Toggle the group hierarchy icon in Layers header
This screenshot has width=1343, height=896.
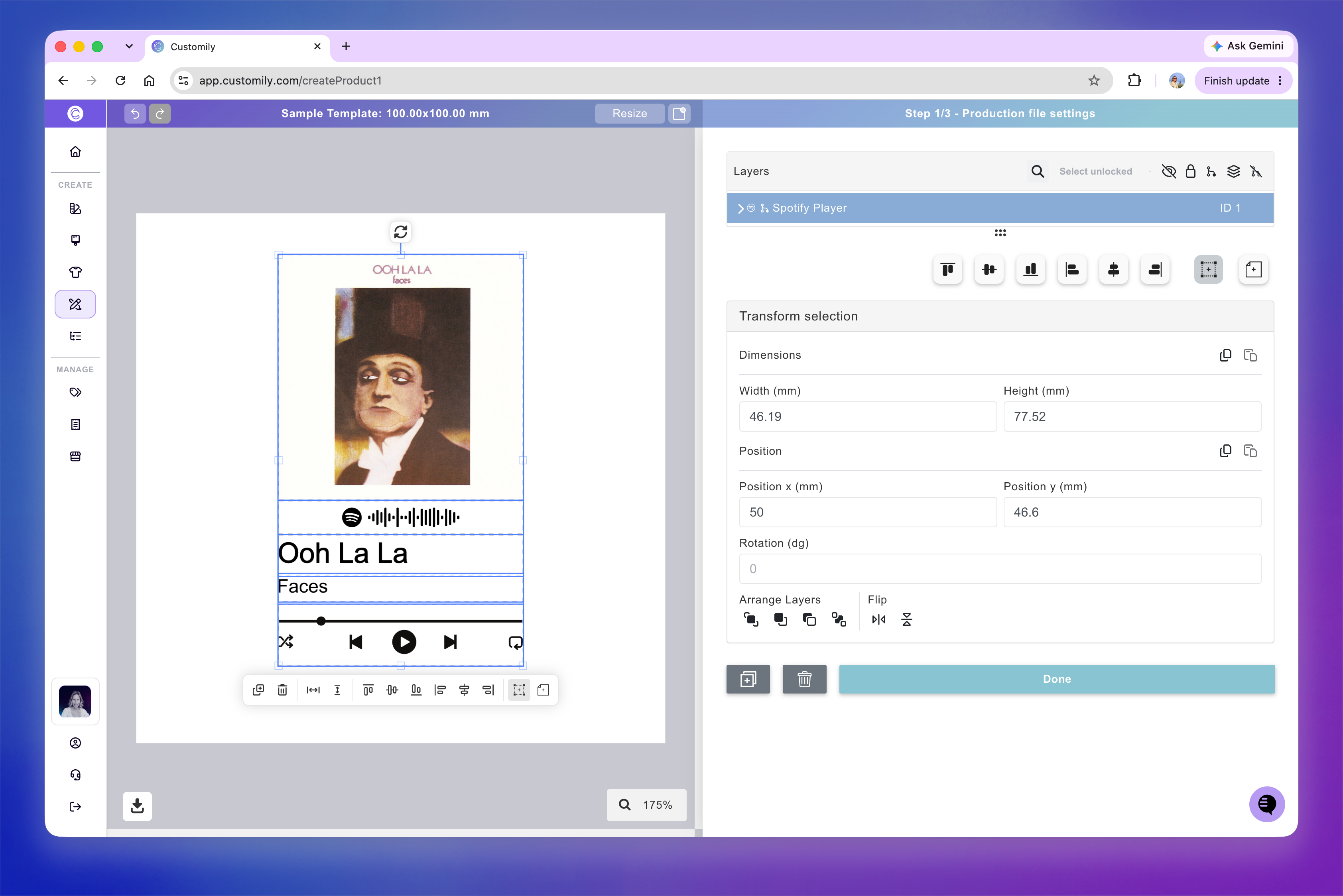pyautogui.click(x=1211, y=171)
